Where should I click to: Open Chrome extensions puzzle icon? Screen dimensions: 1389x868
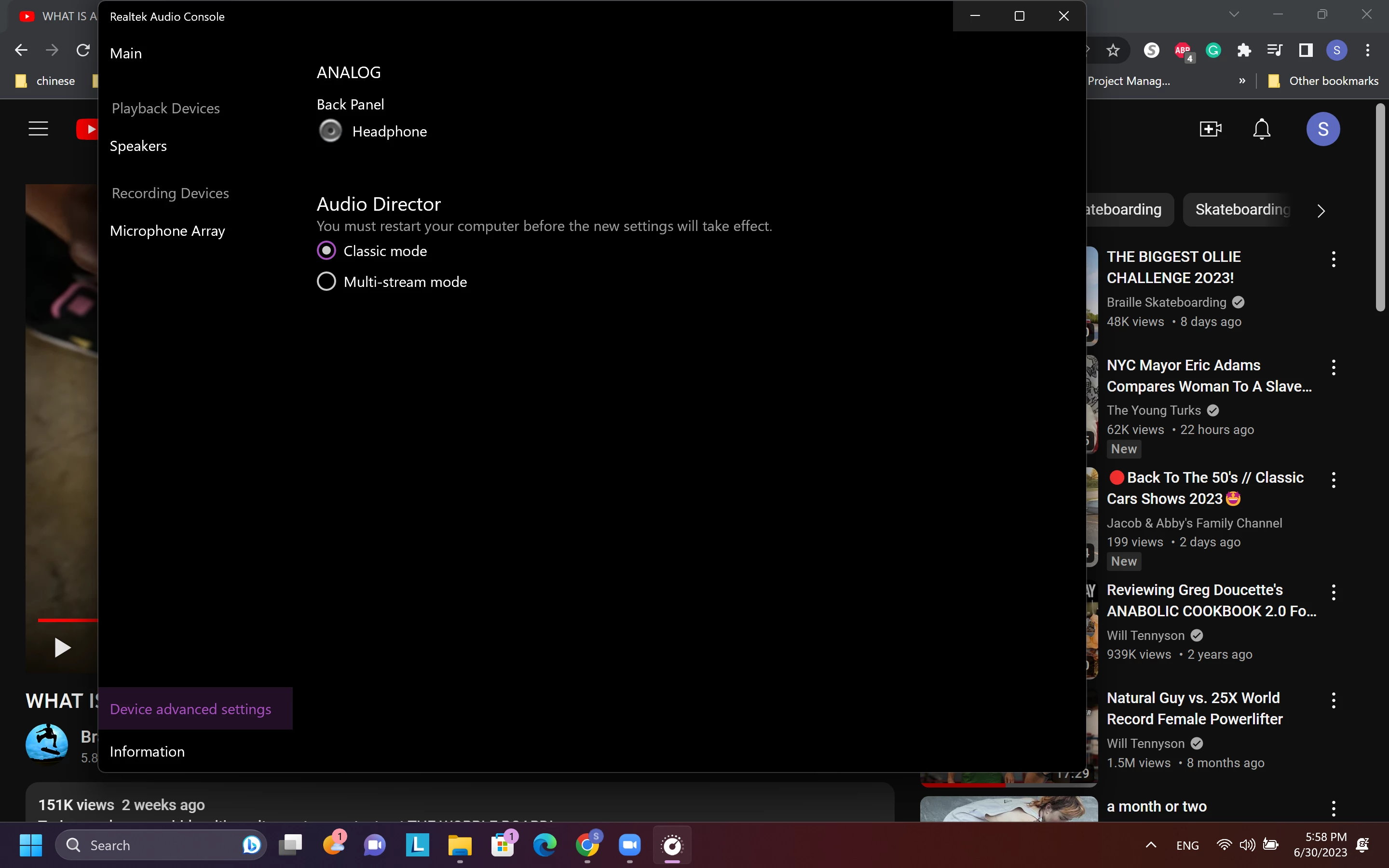pyautogui.click(x=1244, y=51)
